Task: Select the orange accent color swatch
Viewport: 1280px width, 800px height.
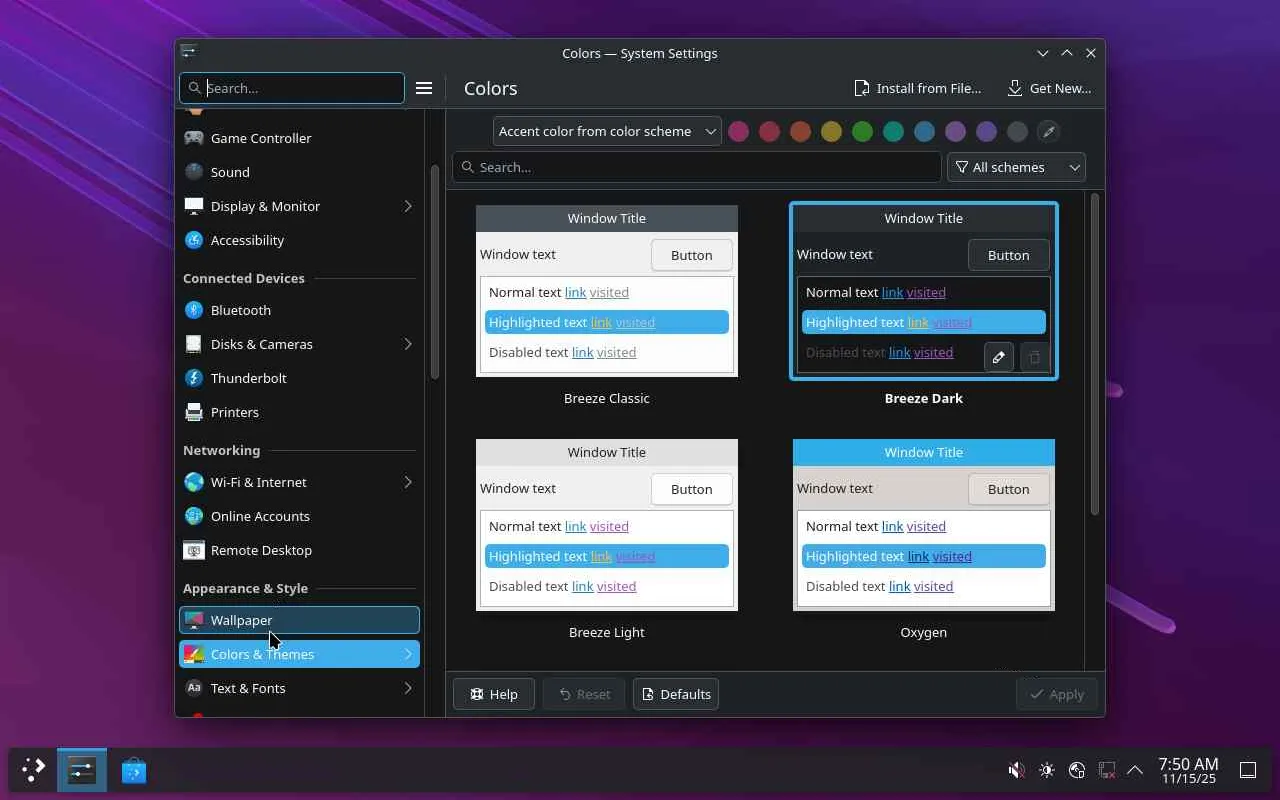Action: tap(800, 131)
